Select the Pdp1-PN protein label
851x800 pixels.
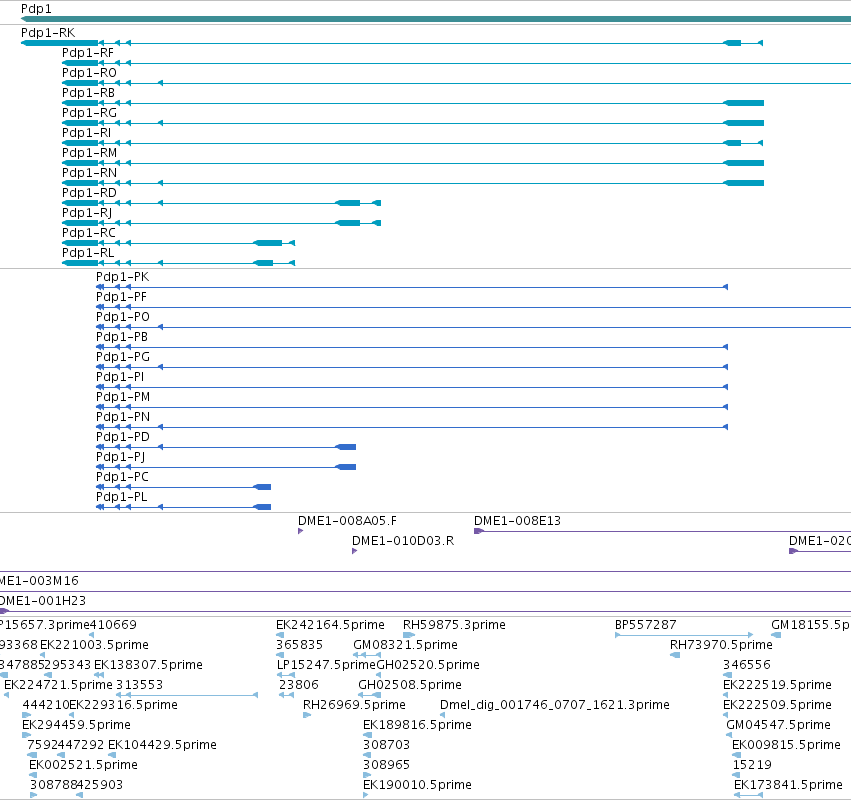click(x=123, y=417)
